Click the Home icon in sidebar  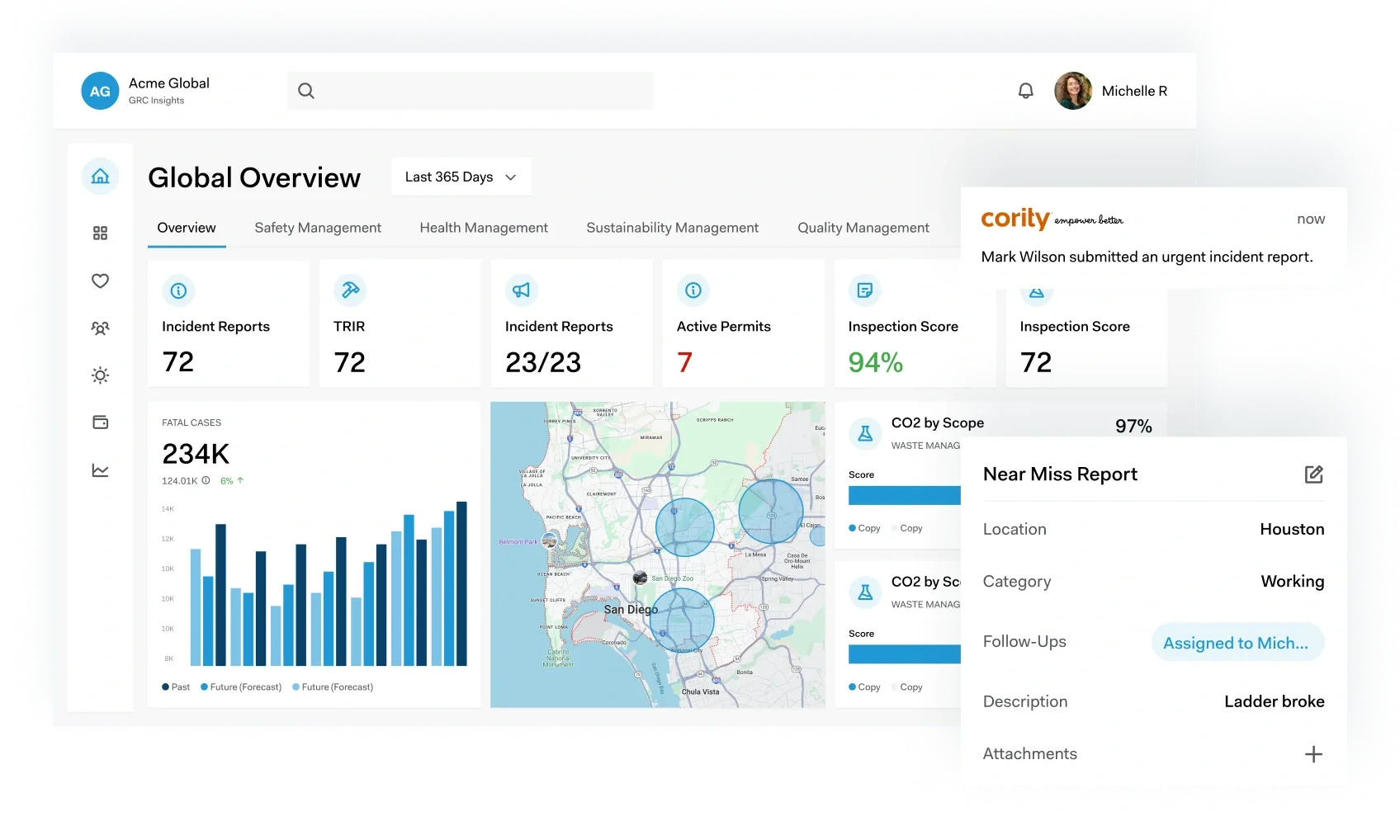tap(100, 177)
